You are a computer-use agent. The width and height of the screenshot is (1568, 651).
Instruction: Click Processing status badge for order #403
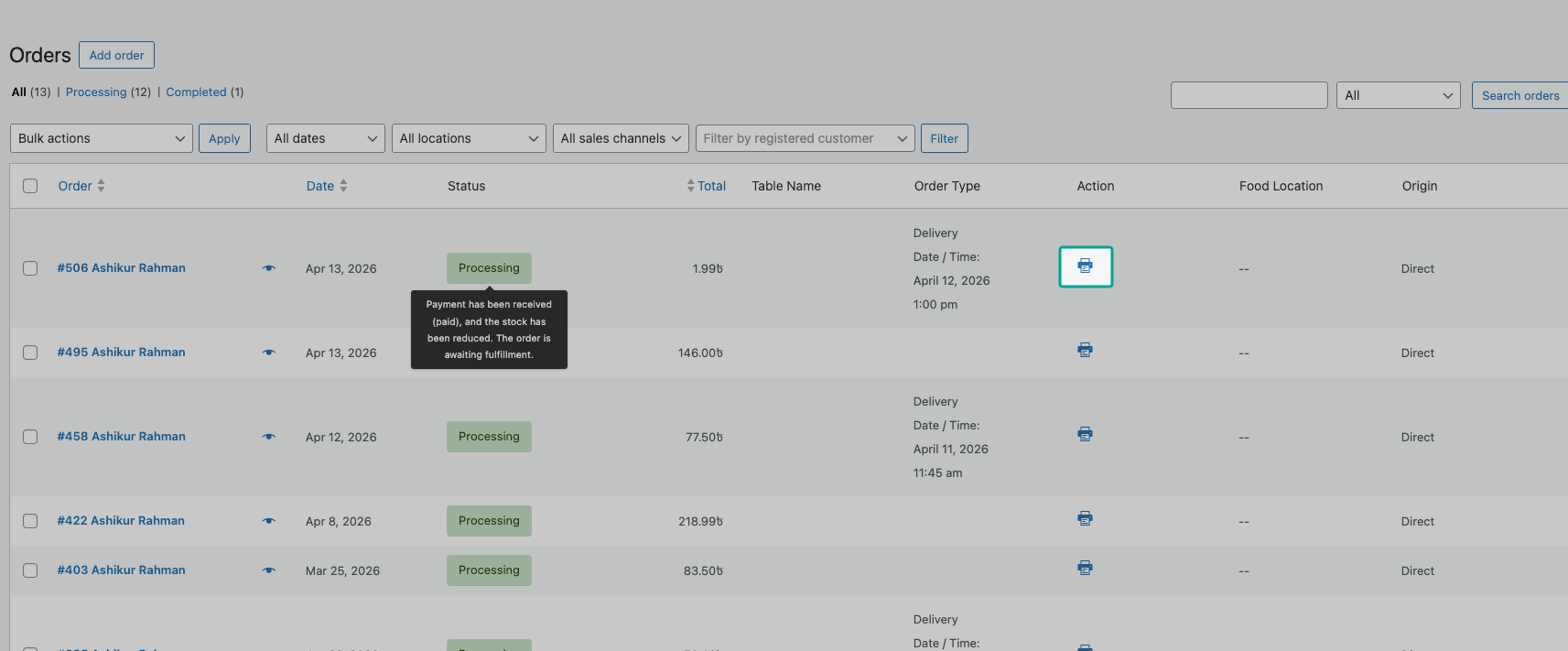(x=489, y=570)
